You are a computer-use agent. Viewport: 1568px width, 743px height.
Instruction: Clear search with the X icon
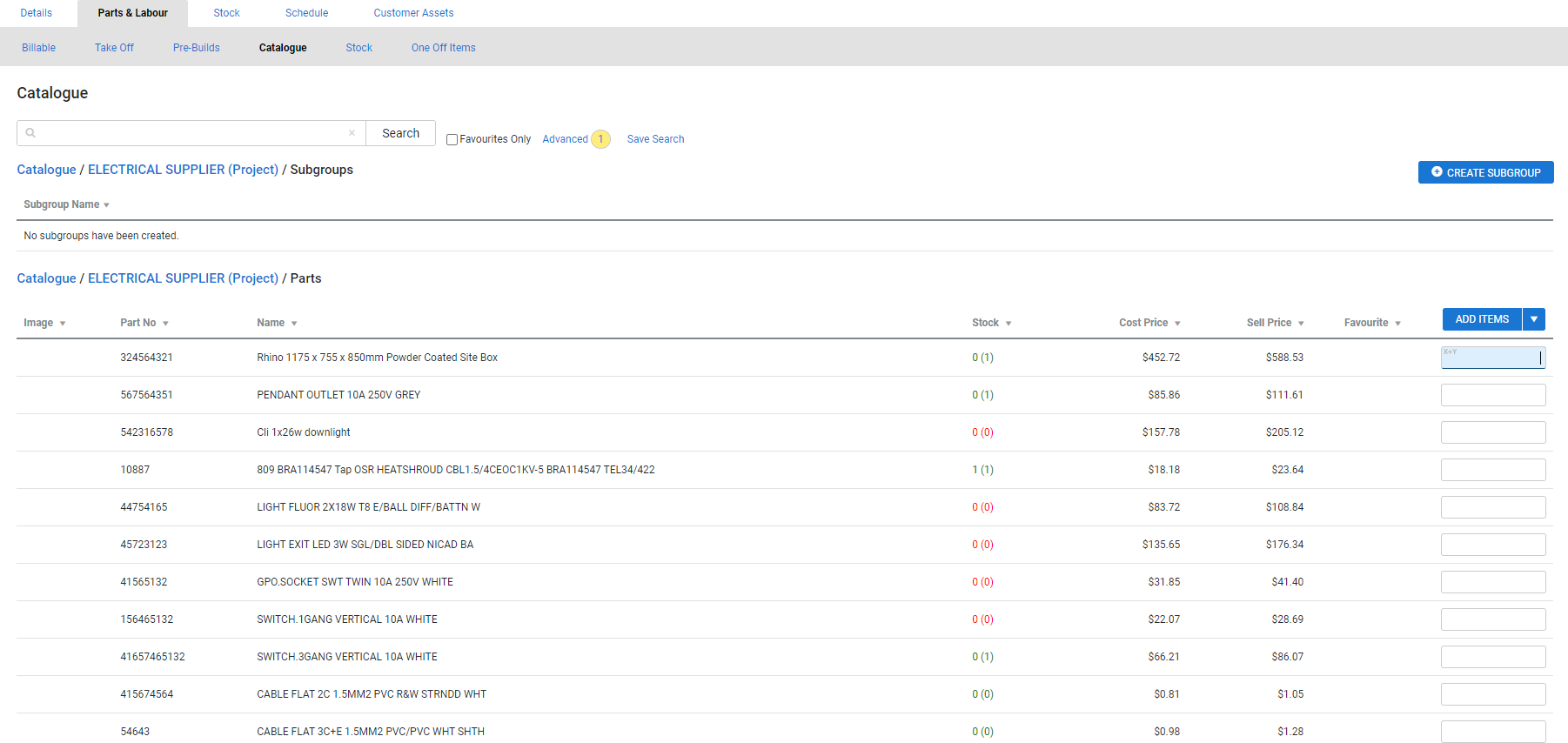click(x=352, y=133)
